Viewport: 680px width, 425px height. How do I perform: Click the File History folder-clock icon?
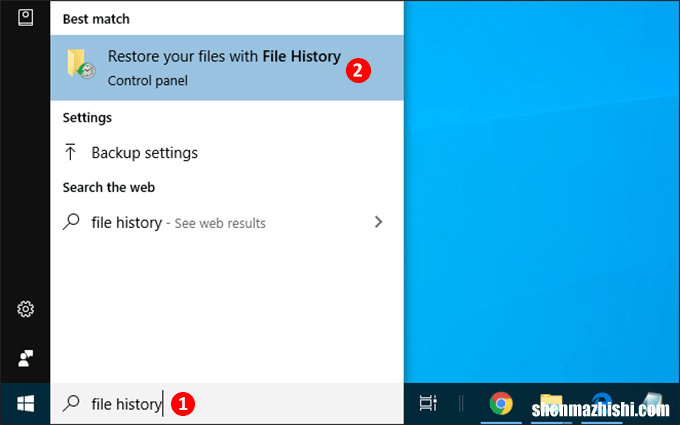click(80, 65)
